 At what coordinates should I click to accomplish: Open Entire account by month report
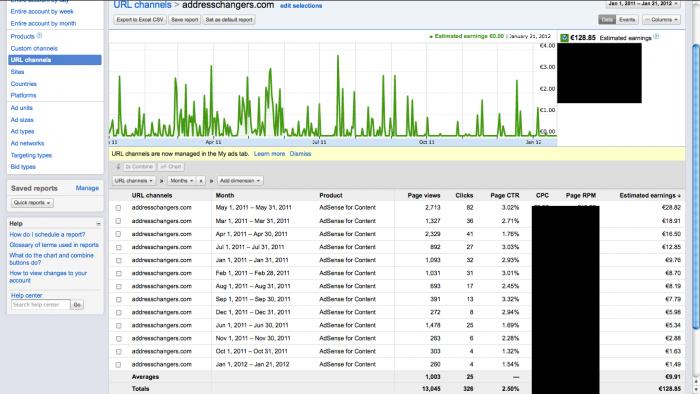click(43, 23)
